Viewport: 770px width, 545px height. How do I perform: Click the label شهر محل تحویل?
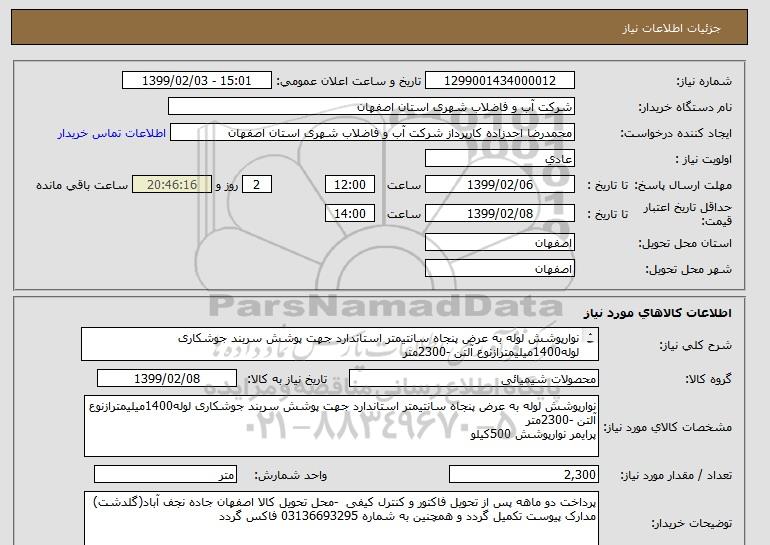688,269
